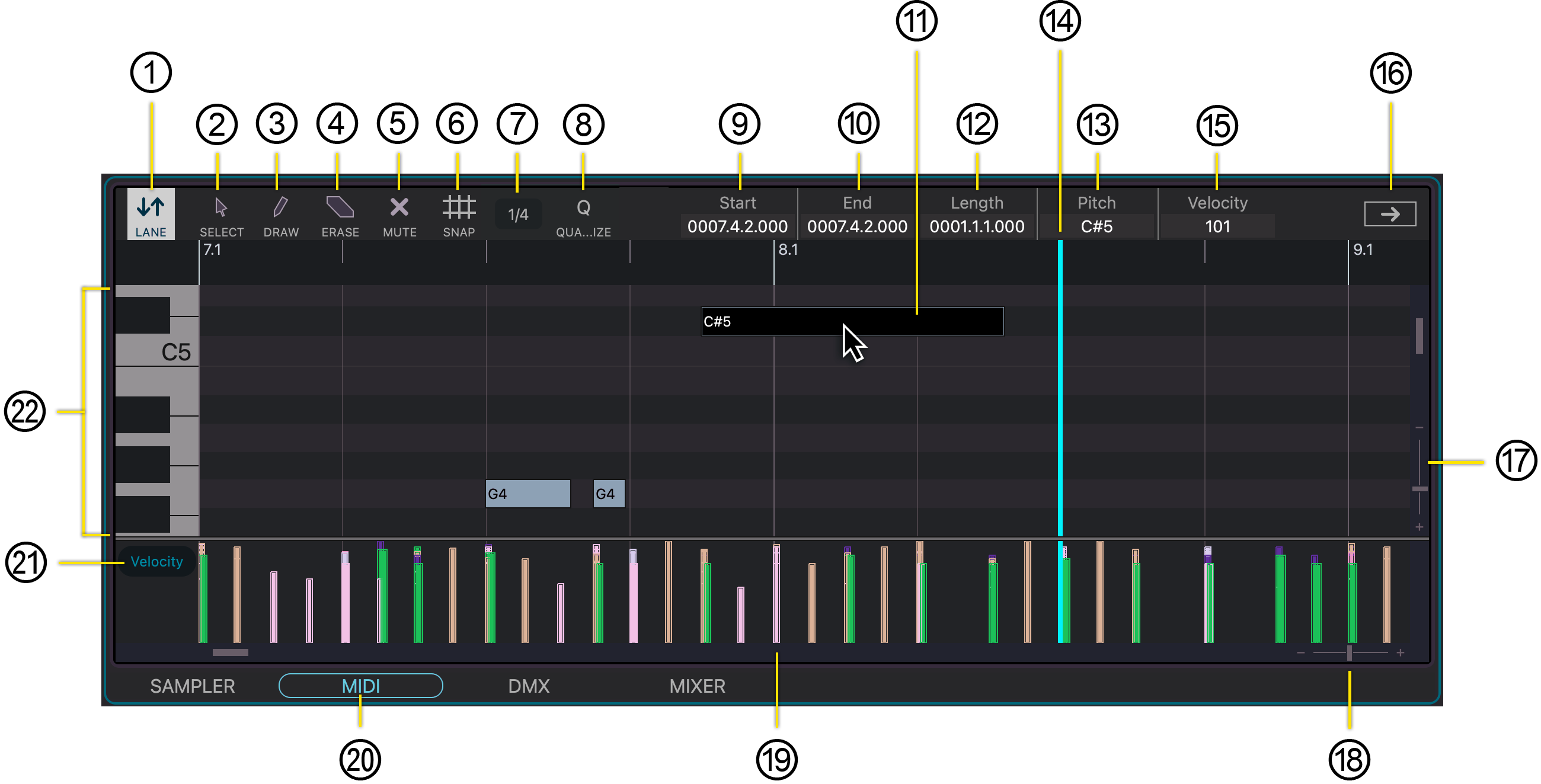Viewport: 1541px width, 784px height.
Task: Select the SELECT pointer tool
Action: 220,207
